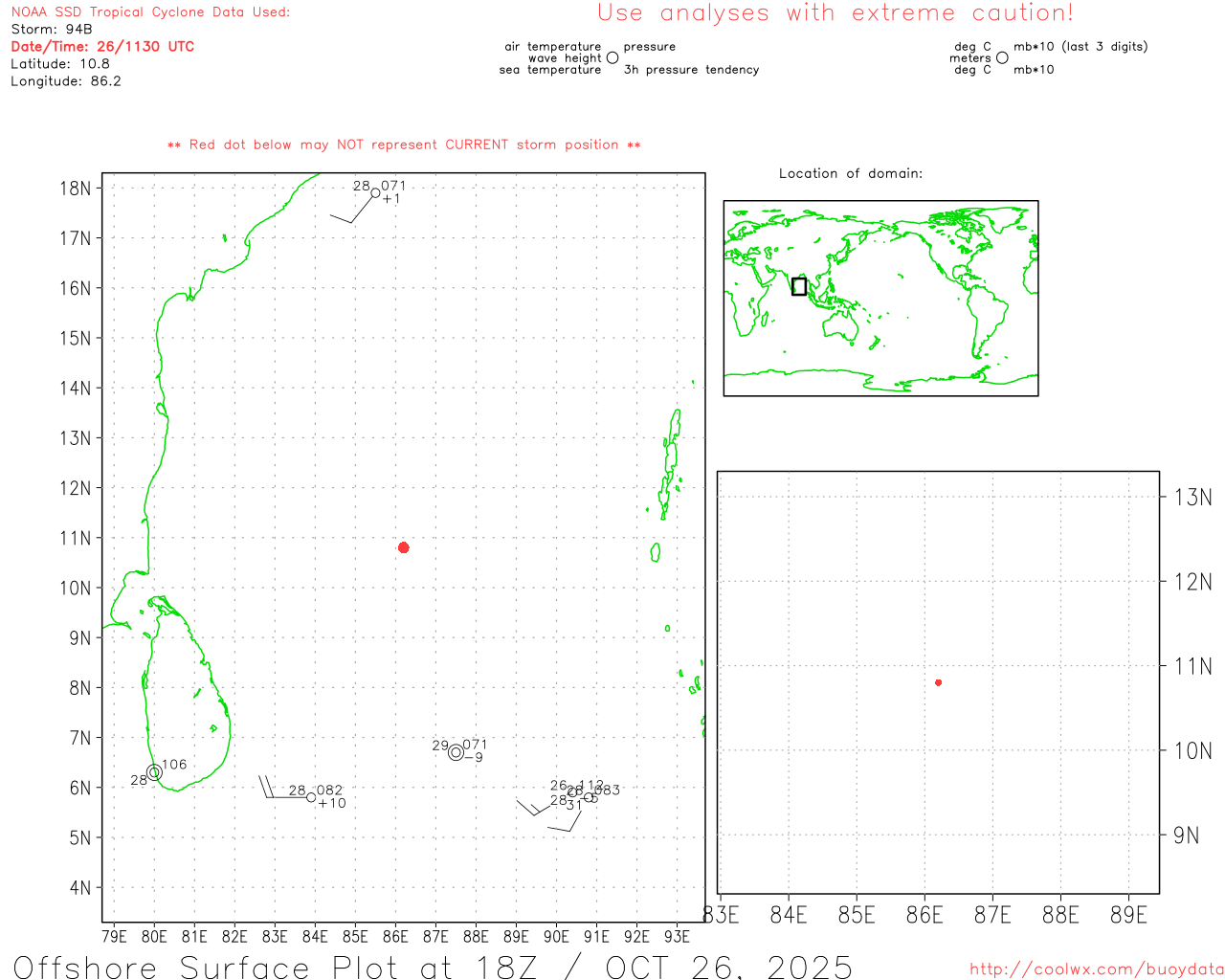The width and height of the screenshot is (1225, 980).
Task: Click the 'Use analyses with extreme caution!' heading
Action: 835,13
